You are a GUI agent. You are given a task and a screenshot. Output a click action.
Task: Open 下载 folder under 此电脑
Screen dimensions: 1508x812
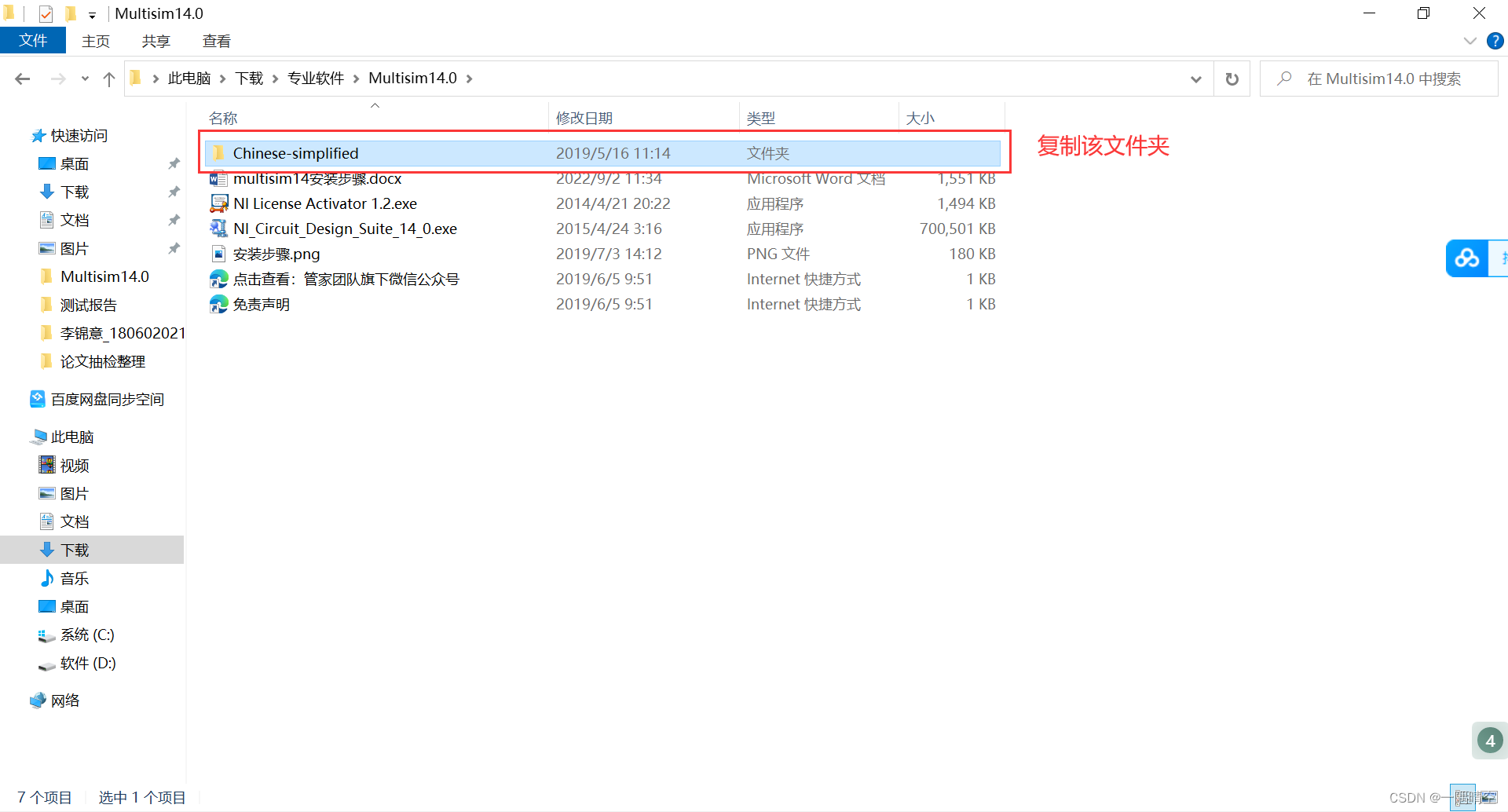(75, 550)
